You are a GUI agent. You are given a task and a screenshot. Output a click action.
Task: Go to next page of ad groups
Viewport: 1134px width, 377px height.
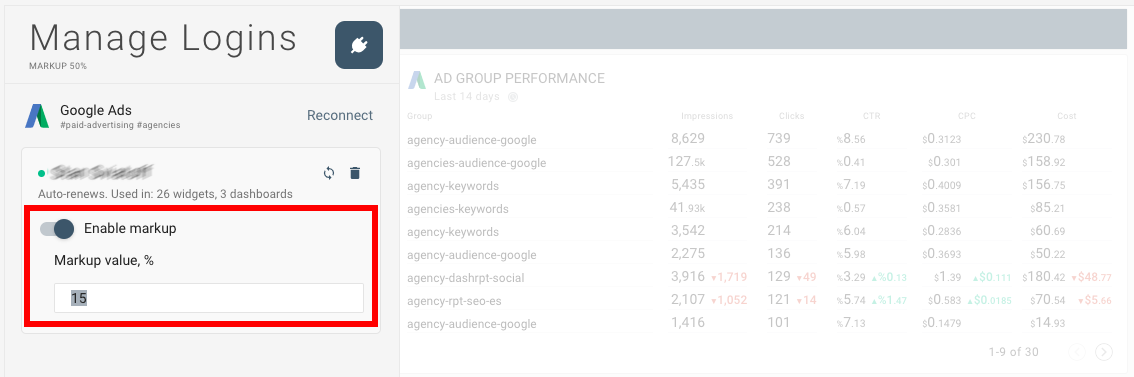[1104, 352]
